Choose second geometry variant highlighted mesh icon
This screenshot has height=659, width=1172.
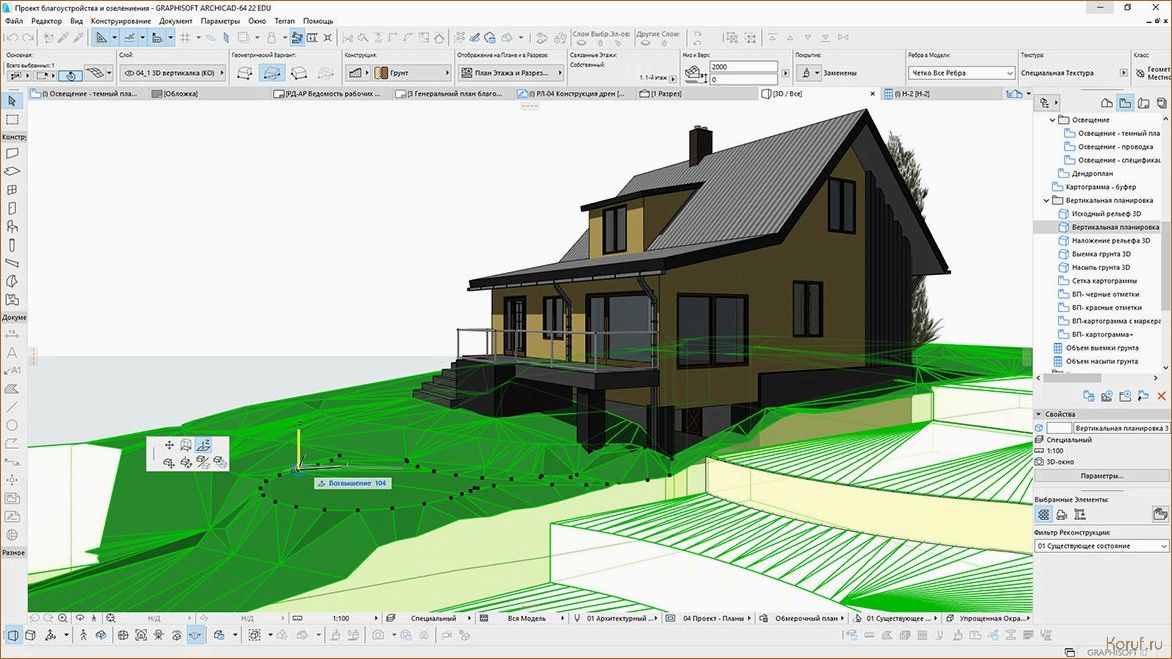(x=272, y=72)
